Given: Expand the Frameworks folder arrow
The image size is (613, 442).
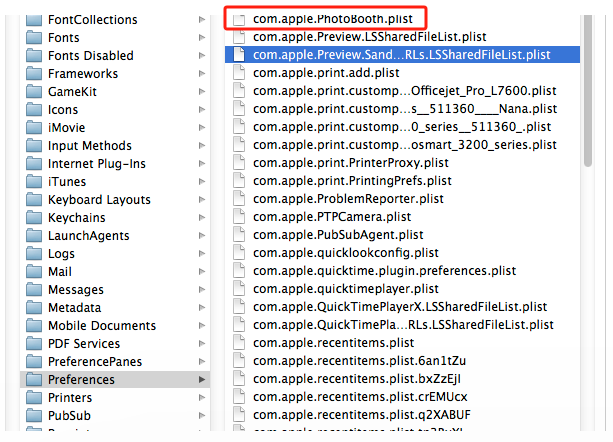Looking at the screenshot, I should pos(202,73).
